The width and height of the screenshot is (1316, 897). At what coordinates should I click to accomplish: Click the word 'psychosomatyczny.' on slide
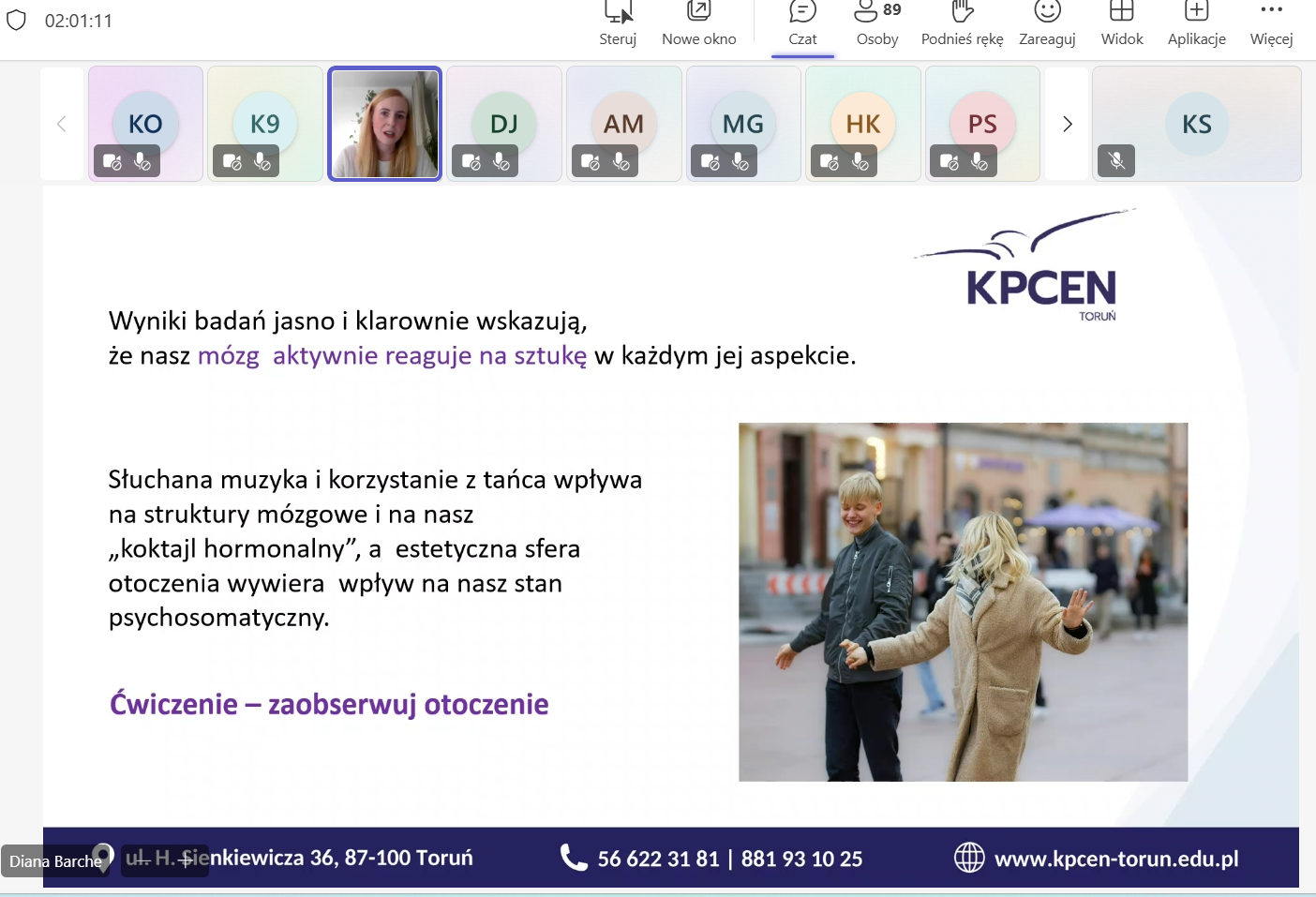[218, 618]
